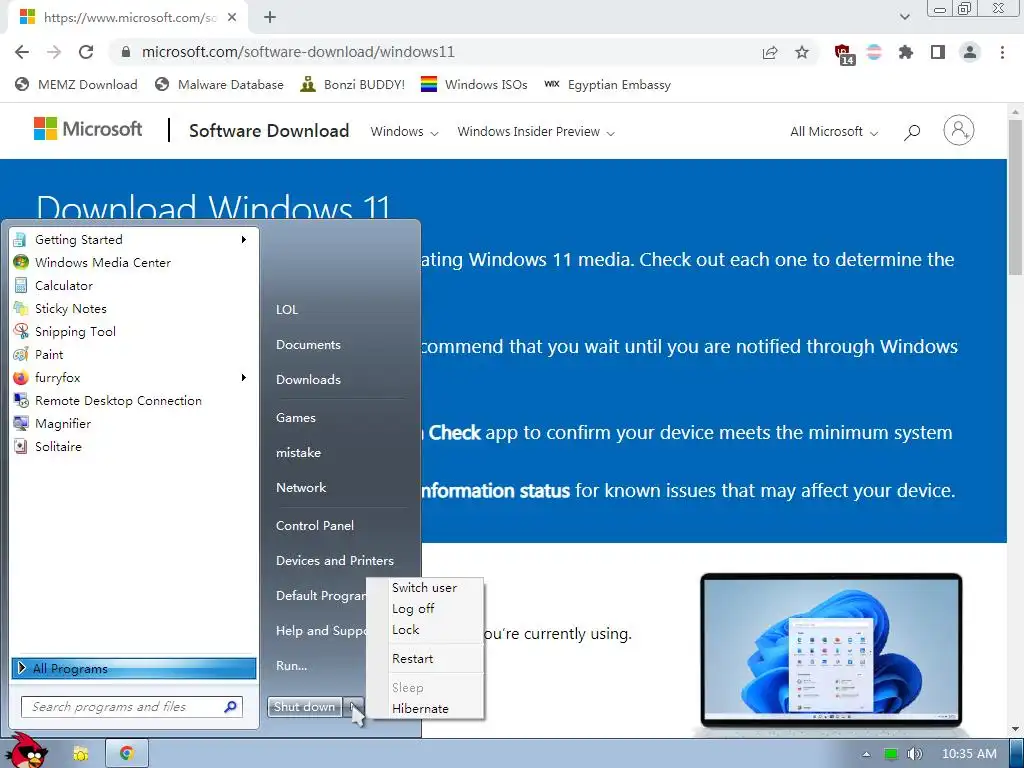This screenshot has height=768, width=1024.
Task: Click the page vertical scrollbar thumb
Action: pyautogui.click(x=1015, y=196)
